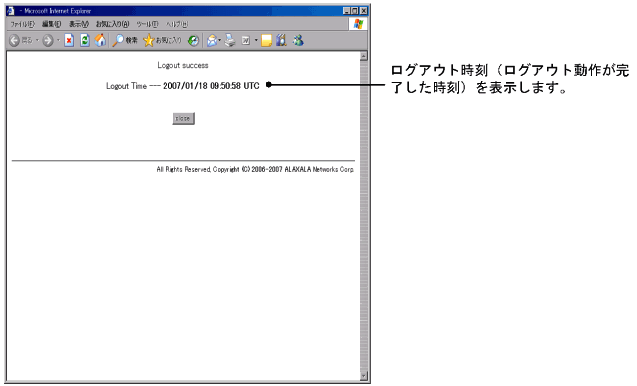The width and height of the screenshot is (637, 386).
Task: Close the Internet Explorer window
Action: (364, 11)
